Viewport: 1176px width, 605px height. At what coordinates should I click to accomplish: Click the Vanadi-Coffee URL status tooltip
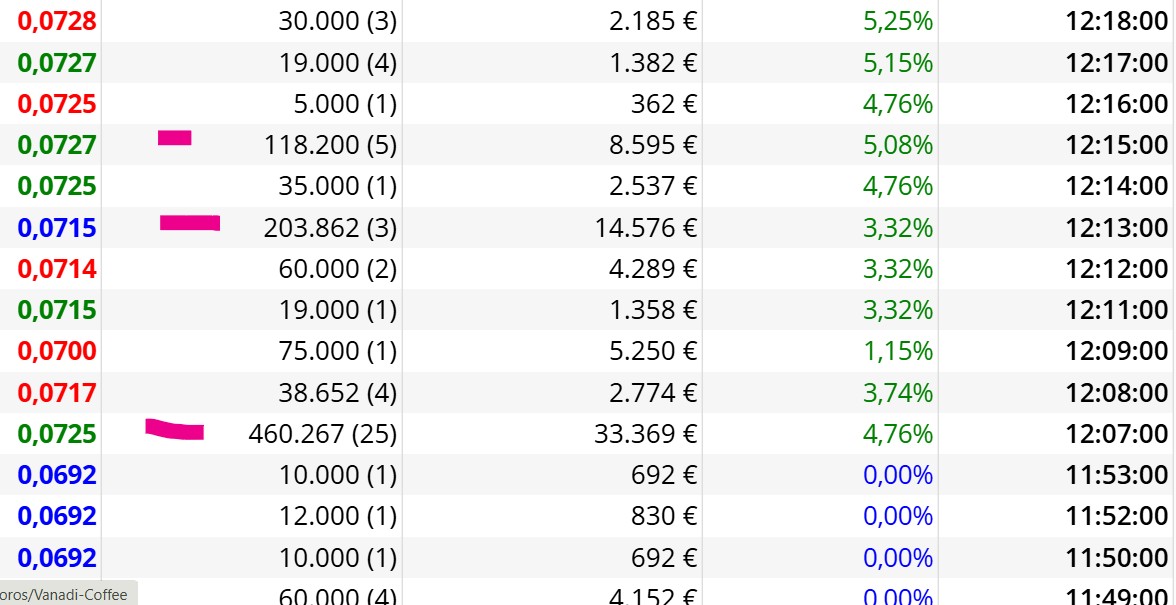(68, 593)
